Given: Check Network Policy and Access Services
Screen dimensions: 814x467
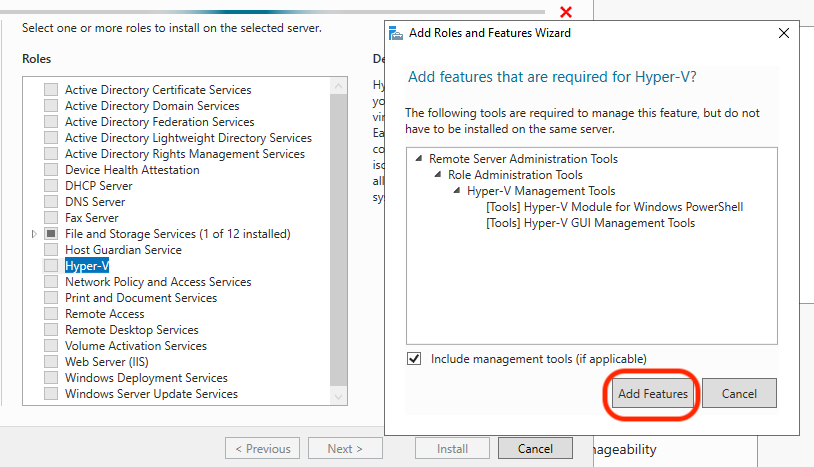Looking at the screenshot, I should coord(51,282).
